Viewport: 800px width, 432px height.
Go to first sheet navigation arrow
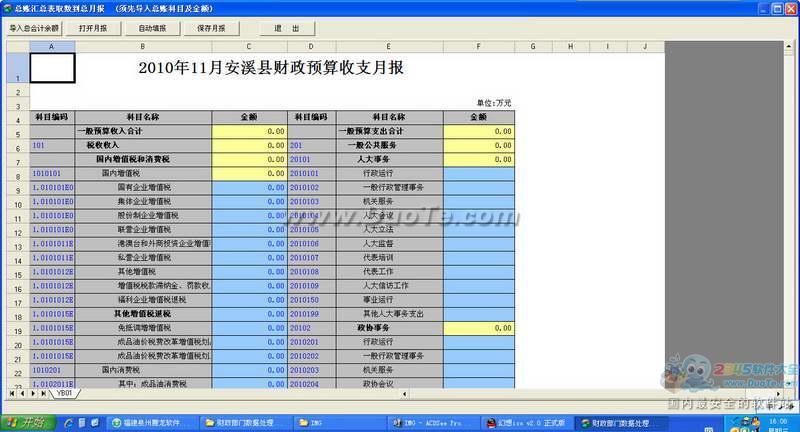(11, 394)
